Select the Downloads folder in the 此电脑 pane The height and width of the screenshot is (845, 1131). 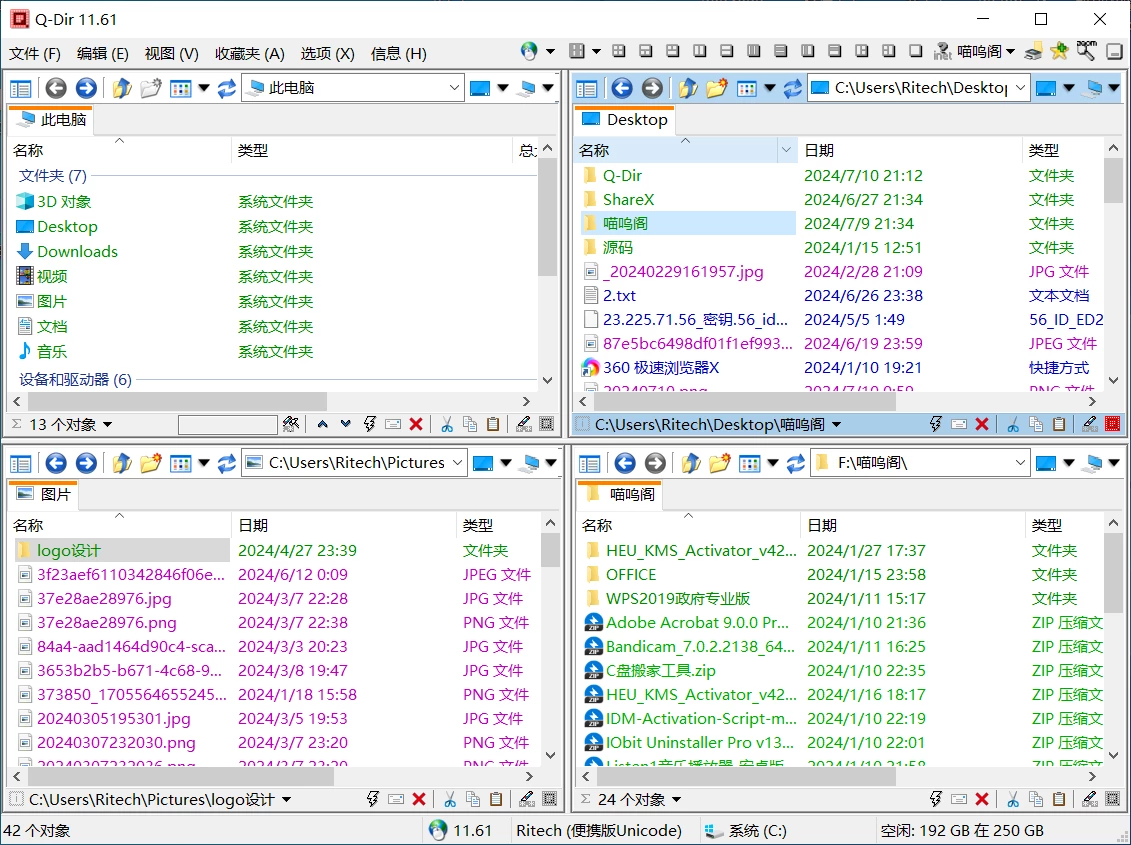click(x=77, y=251)
